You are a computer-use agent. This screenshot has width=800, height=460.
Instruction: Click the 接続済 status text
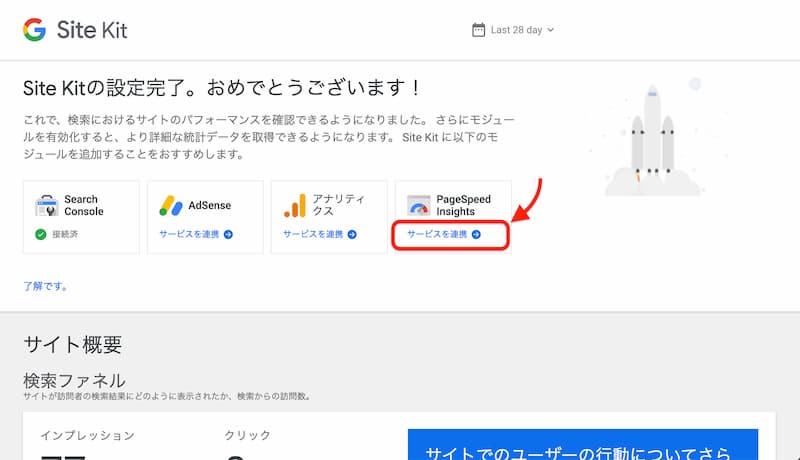(65, 234)
